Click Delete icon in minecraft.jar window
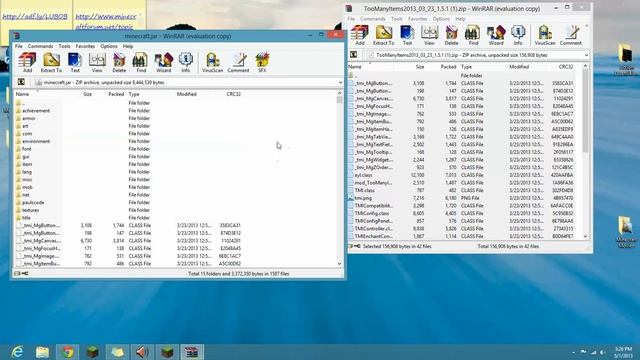Image resolution: width=640 pixels, height=360 pixels. click(119, 62)
